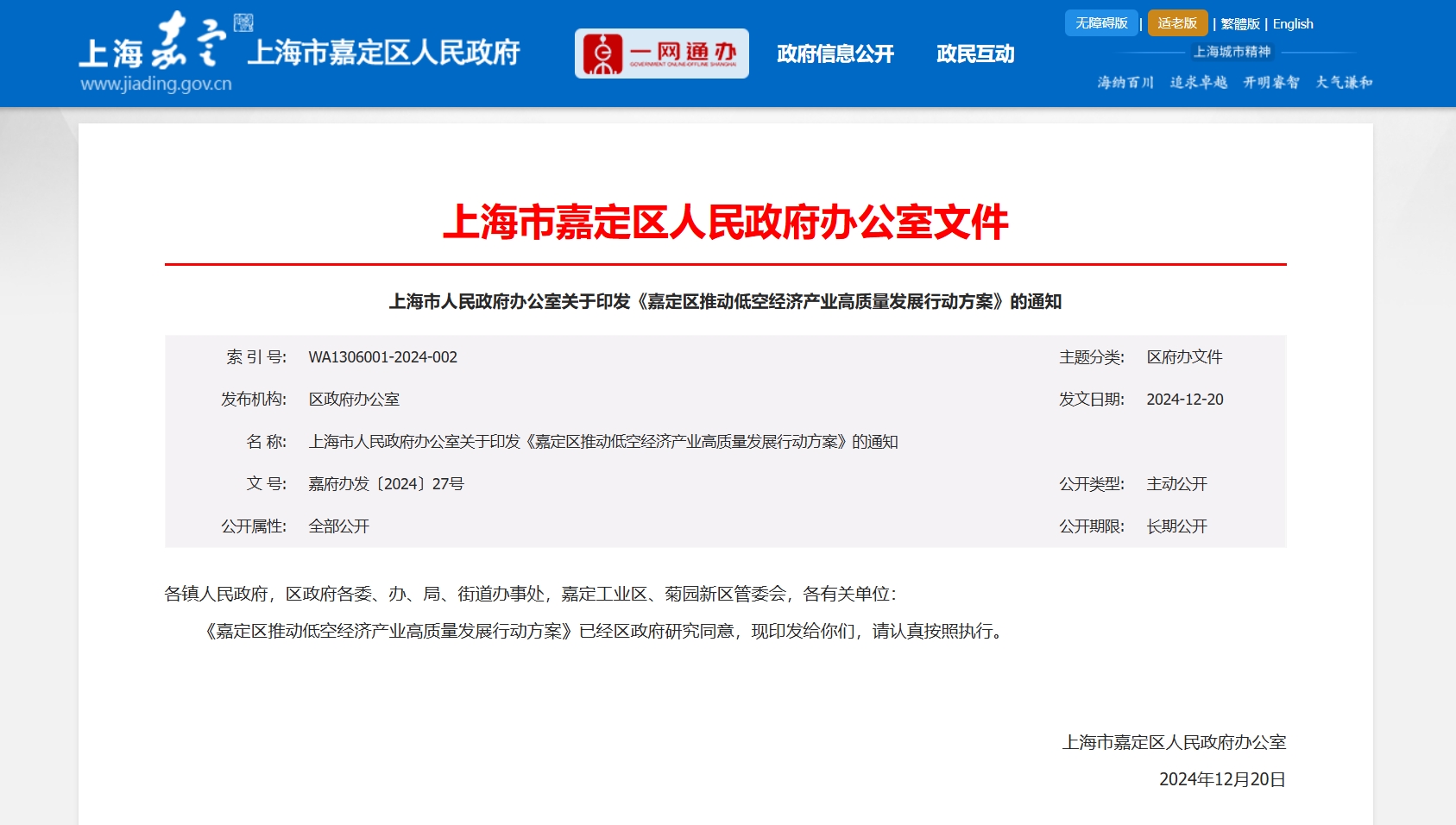Image resolution: width=1456 pixels, height=825 pixels.
Task: Click the 一网通办 red figure icon
Action: (x=603, y=54)
